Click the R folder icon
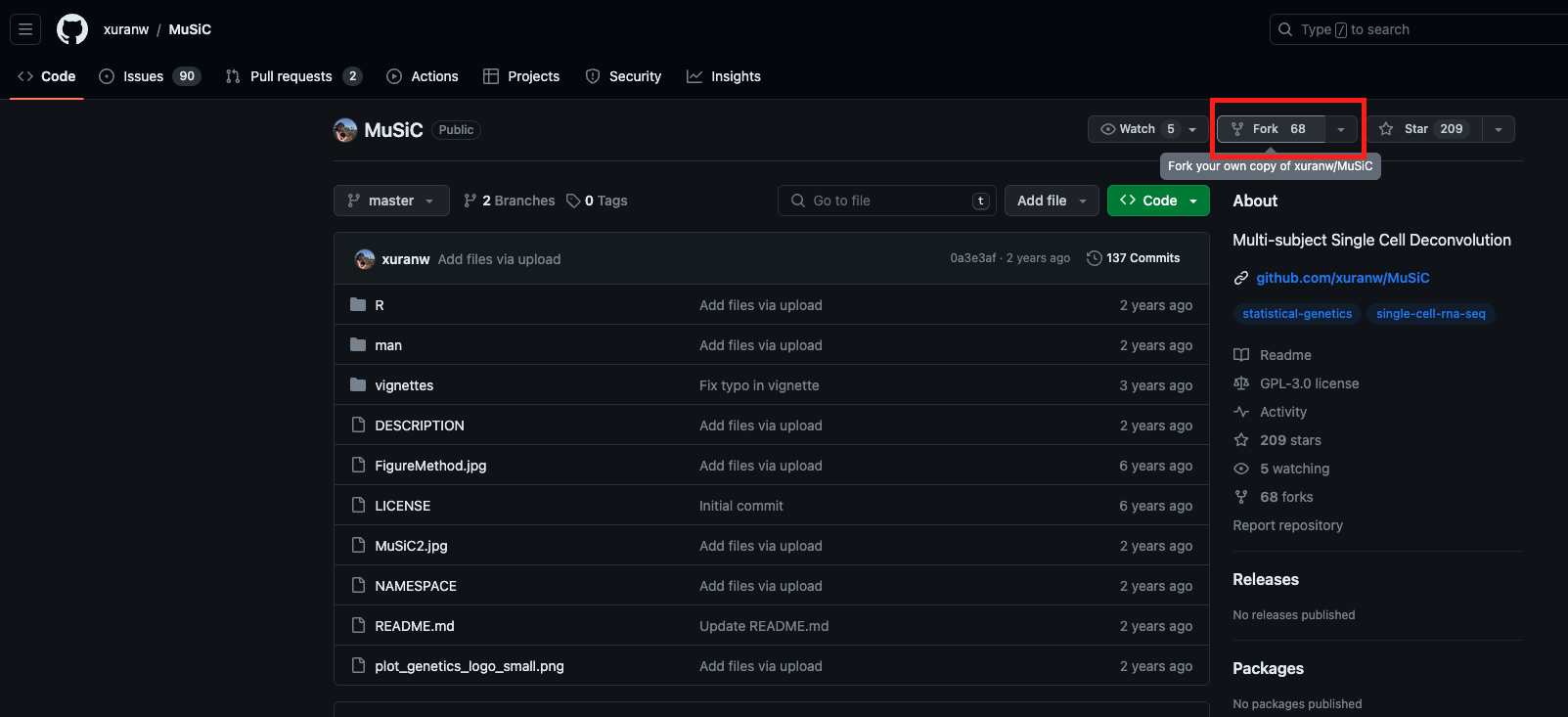 pyautogui.click(x=358, y=305)
